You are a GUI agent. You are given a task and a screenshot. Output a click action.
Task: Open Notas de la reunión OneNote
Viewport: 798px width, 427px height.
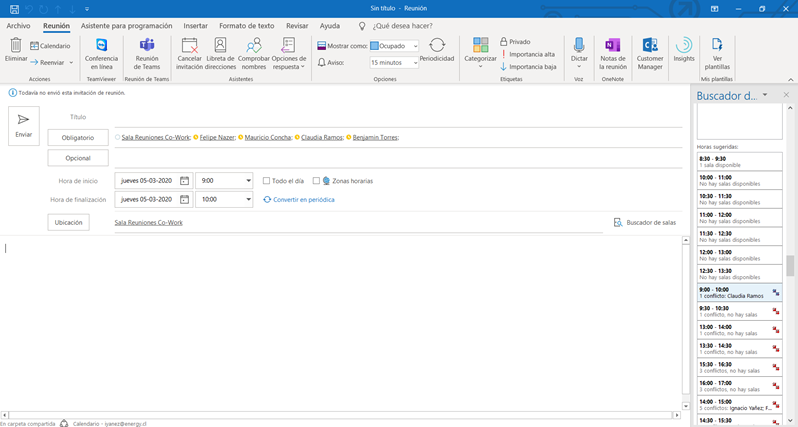613,53
